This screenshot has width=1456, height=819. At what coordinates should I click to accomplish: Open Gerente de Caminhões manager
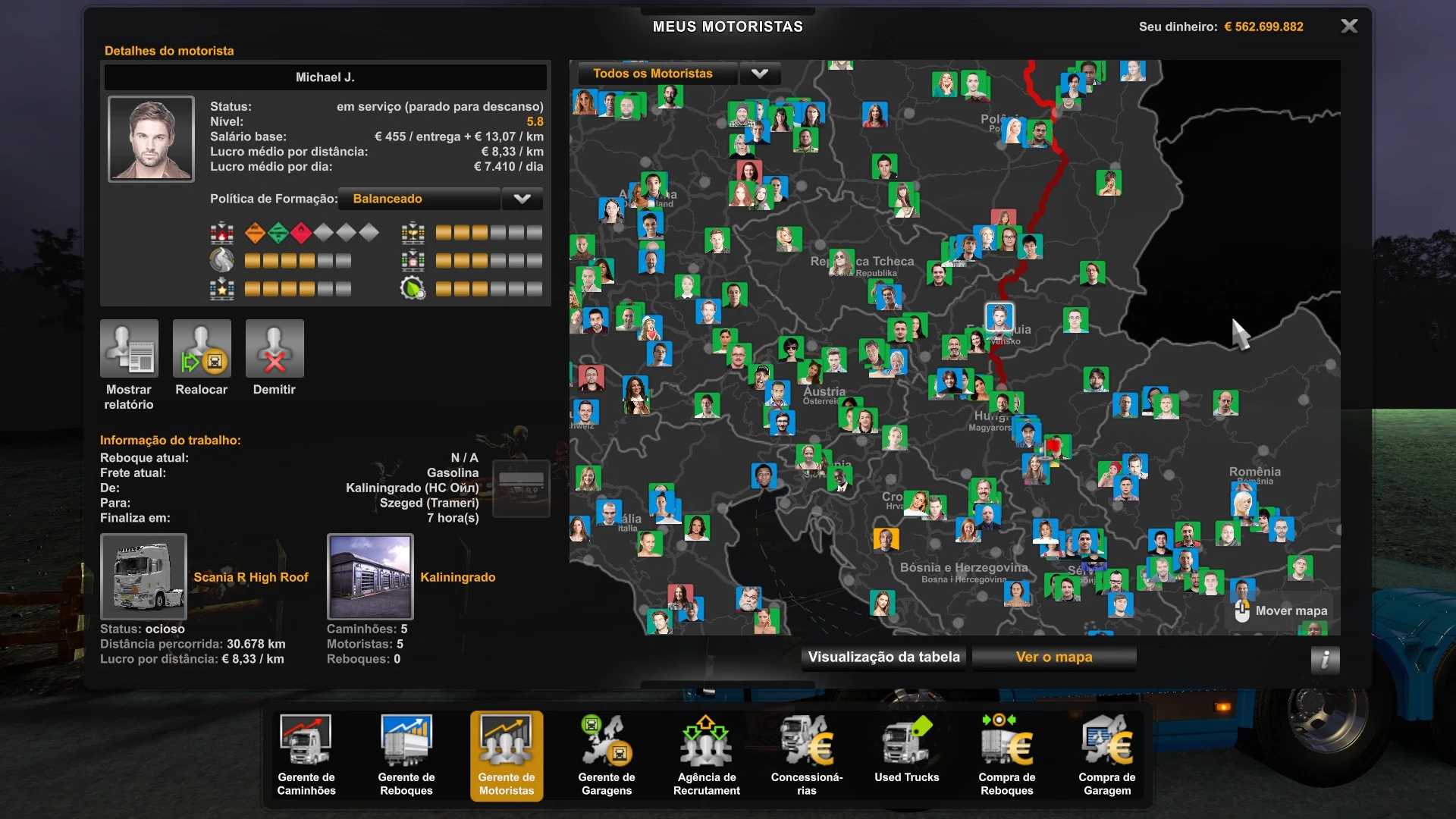tap(306, 755)
